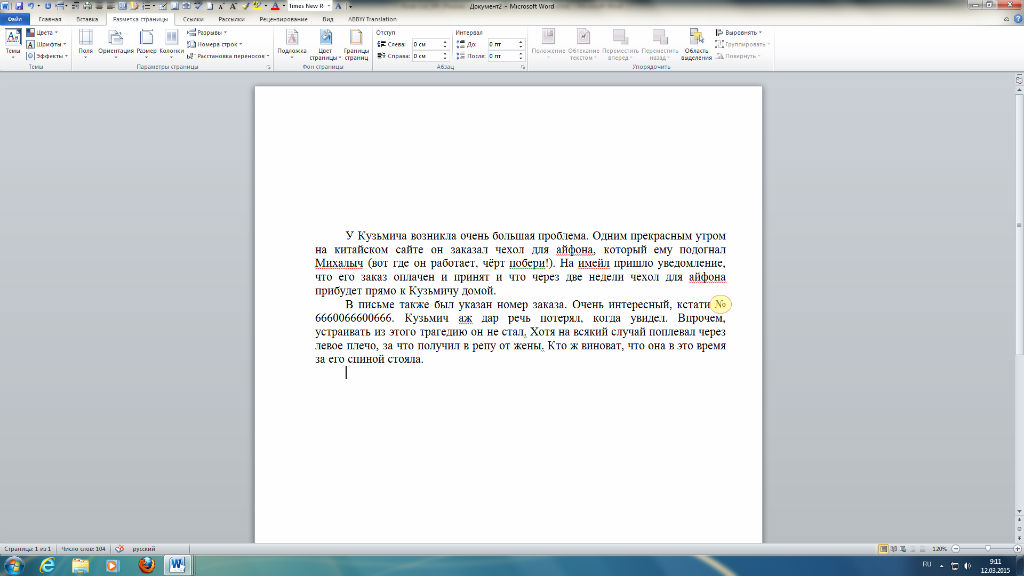Open the Файл menu button
The height and width of the screenshot is (576, 1024).
point(15,20)
